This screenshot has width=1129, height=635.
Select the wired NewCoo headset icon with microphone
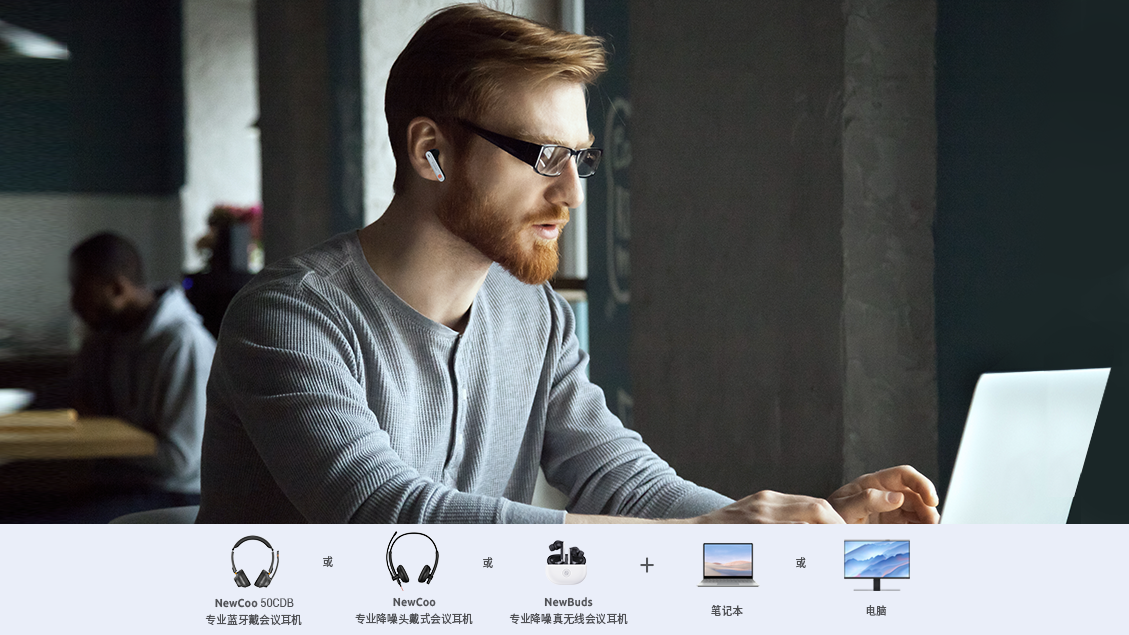pos(413,559)
